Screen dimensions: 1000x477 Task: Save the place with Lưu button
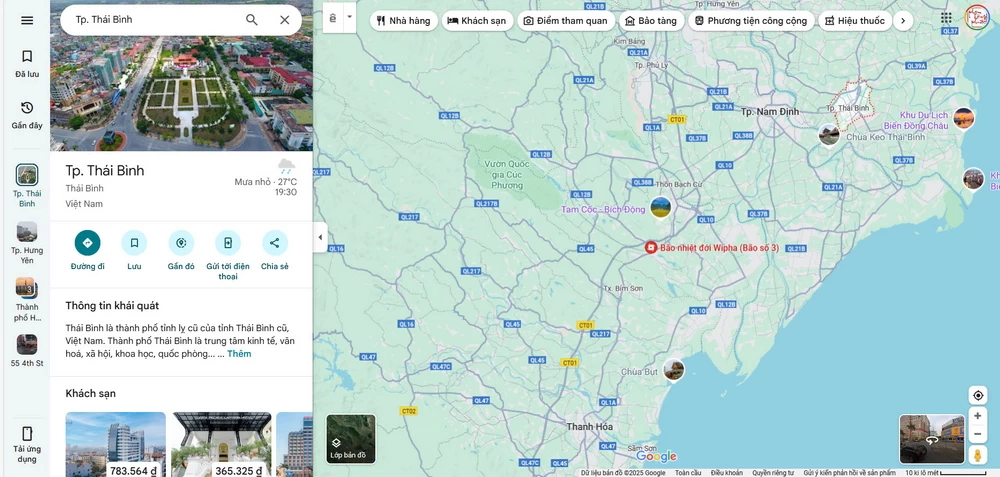[x=134, y=243]
